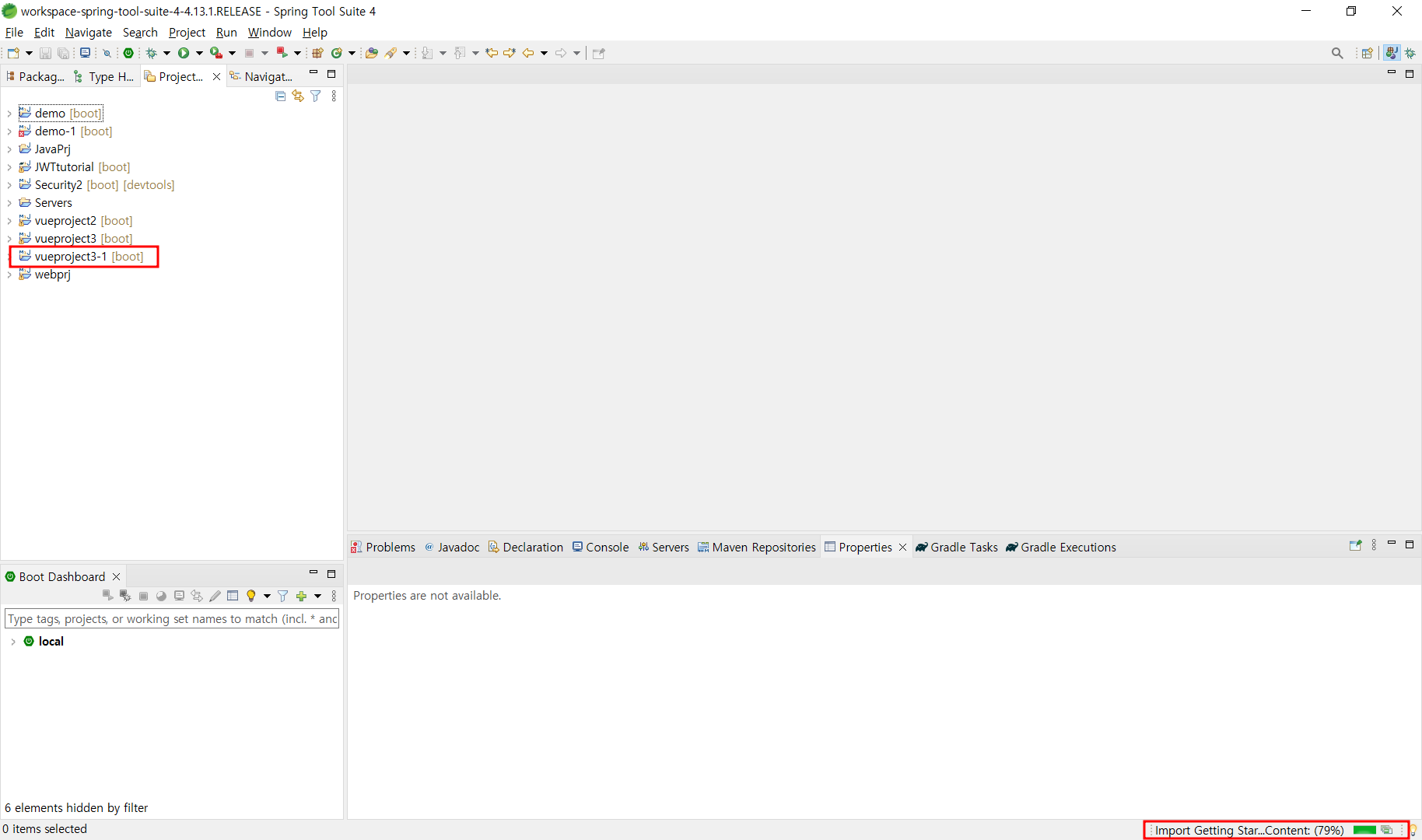Open Boot Dashboard from the top toolbar
Screen dimensions: 1422x840
(x=128, y=53)
